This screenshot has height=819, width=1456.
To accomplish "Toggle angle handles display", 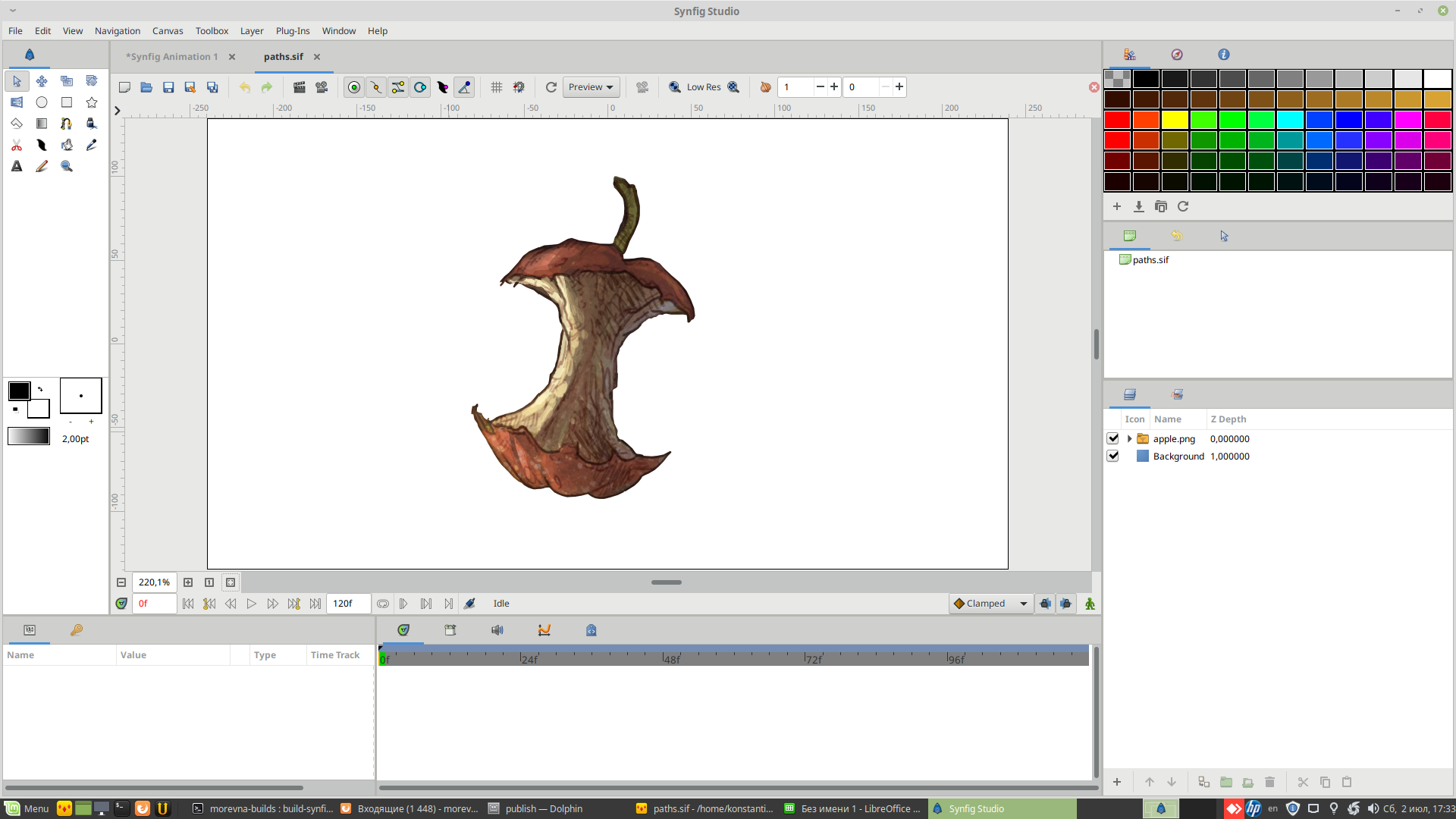I will [x=464, y=87].
